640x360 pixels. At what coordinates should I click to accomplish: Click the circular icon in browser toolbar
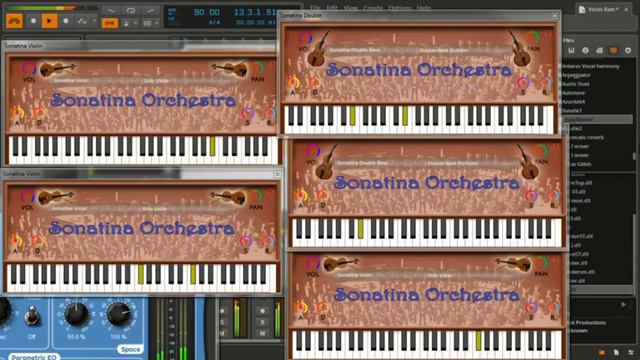(628, 50)
